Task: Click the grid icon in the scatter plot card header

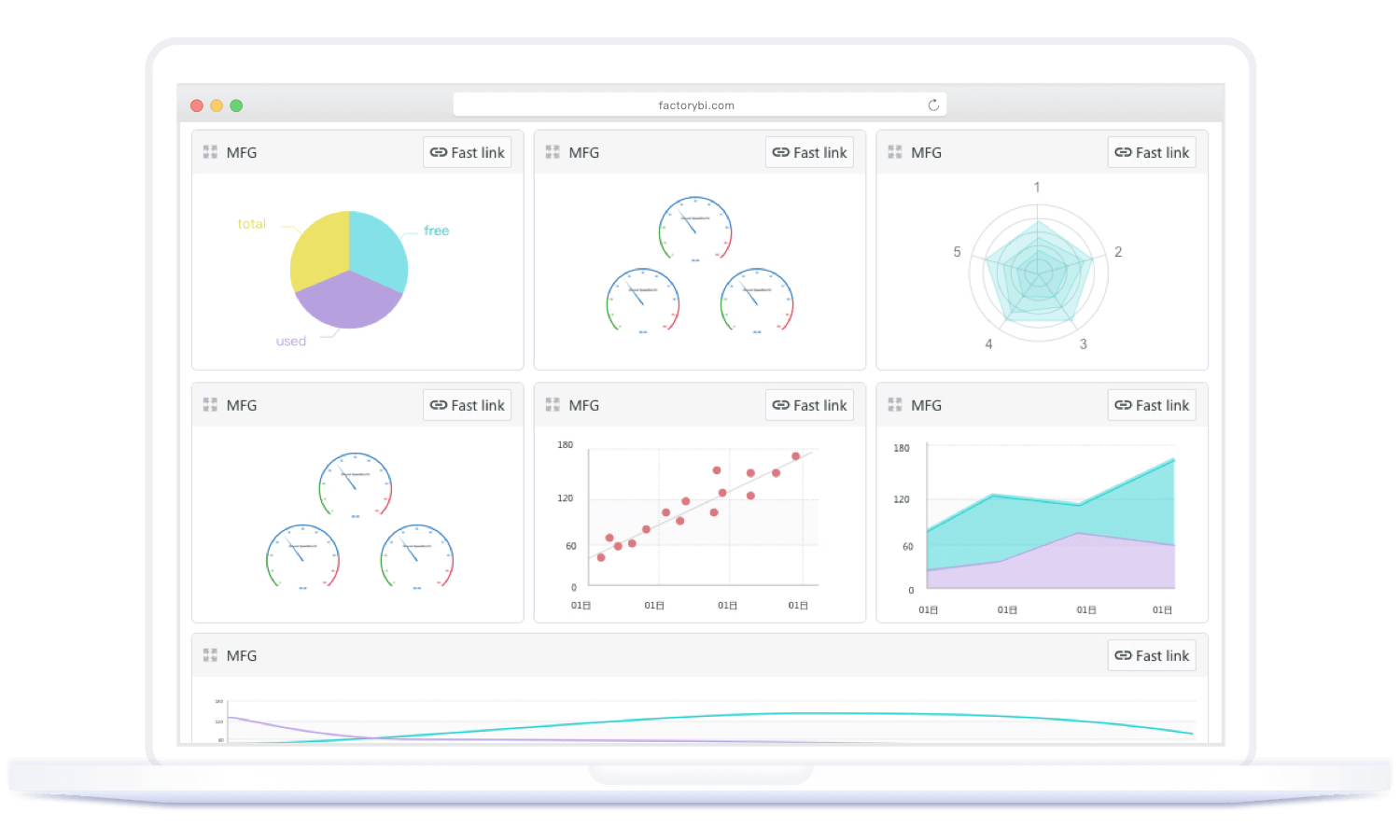Action: pyautogui.click(x=553, y=405)
